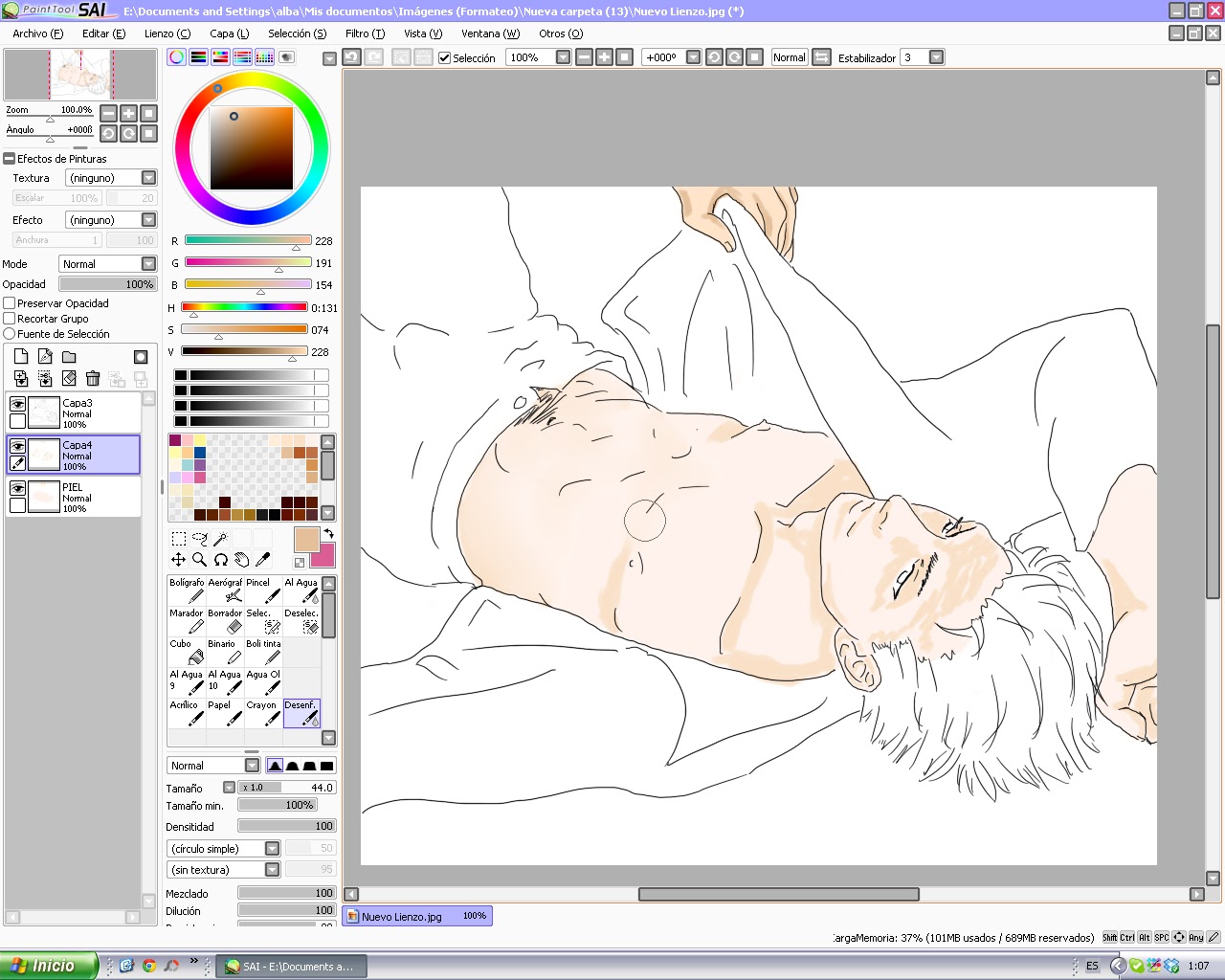Create a new layer folder
Screen dimensions: 1225x980
69,356
